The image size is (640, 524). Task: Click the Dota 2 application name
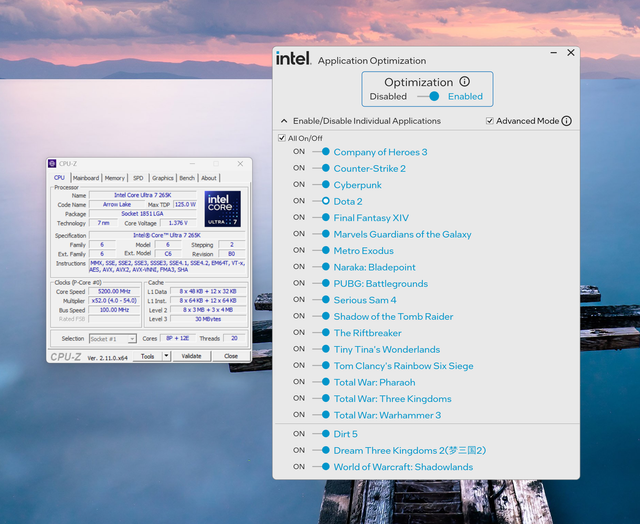348,201
